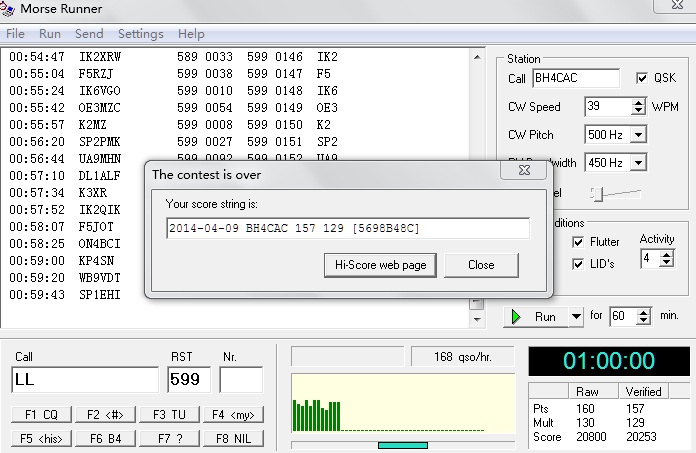Open the Send menu
Image resolution: width=696 pixels, height=453 pixels.
[x=89, y=34]
